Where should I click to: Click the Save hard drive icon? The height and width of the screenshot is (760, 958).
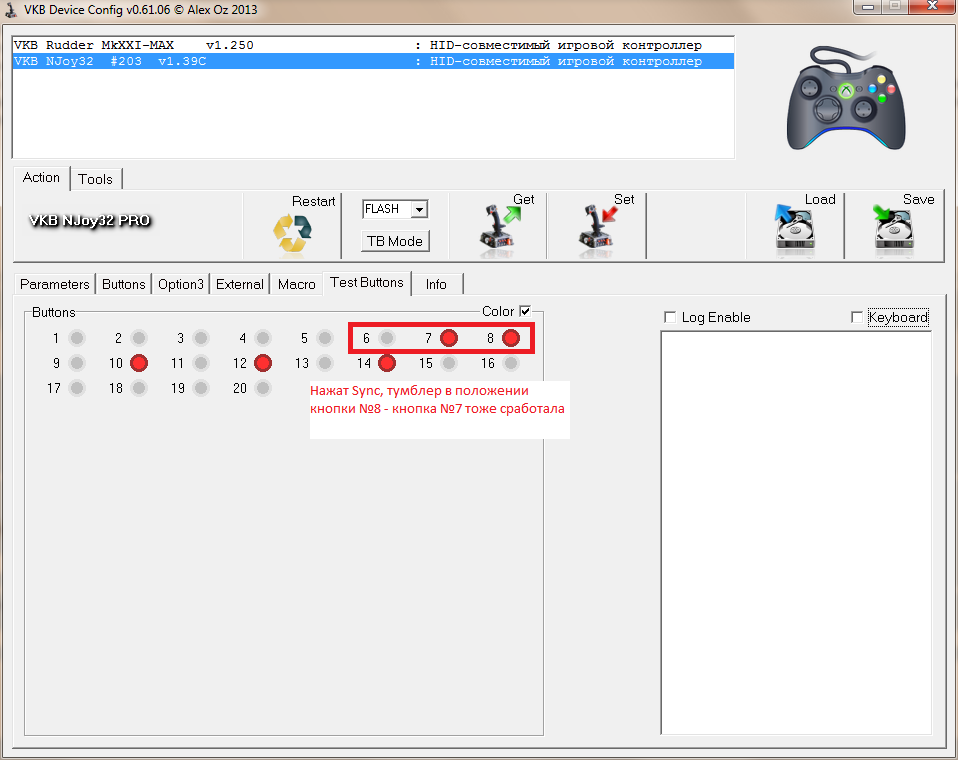click(x=893, y=230)
